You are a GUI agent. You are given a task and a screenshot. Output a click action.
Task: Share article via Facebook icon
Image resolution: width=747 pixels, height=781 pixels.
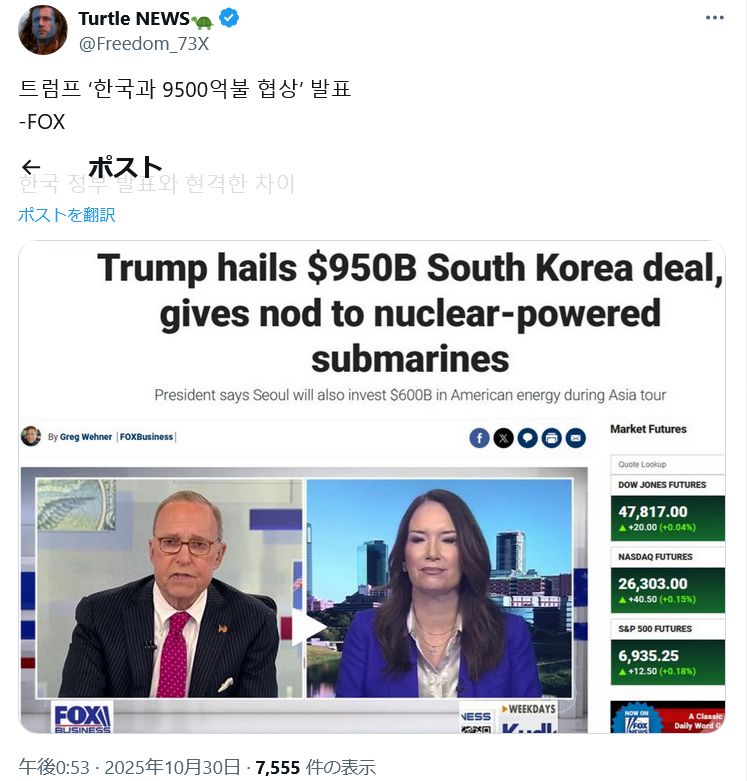point(479,438)
